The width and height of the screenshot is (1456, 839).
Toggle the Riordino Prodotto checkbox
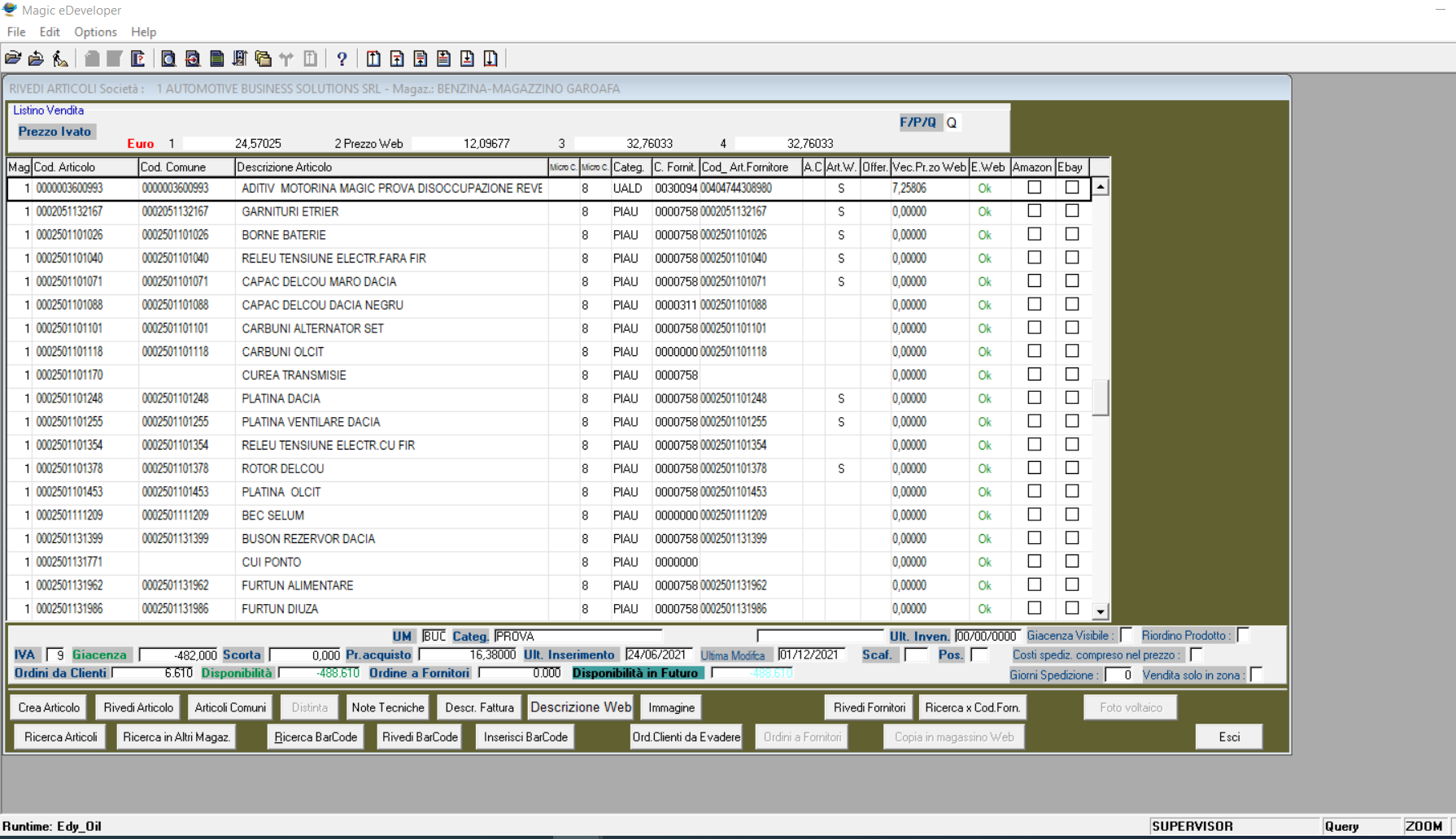1244,635
